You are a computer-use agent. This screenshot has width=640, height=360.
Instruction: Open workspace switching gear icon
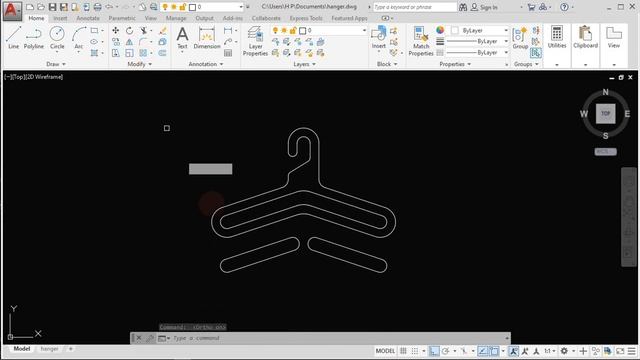(564, 351)
